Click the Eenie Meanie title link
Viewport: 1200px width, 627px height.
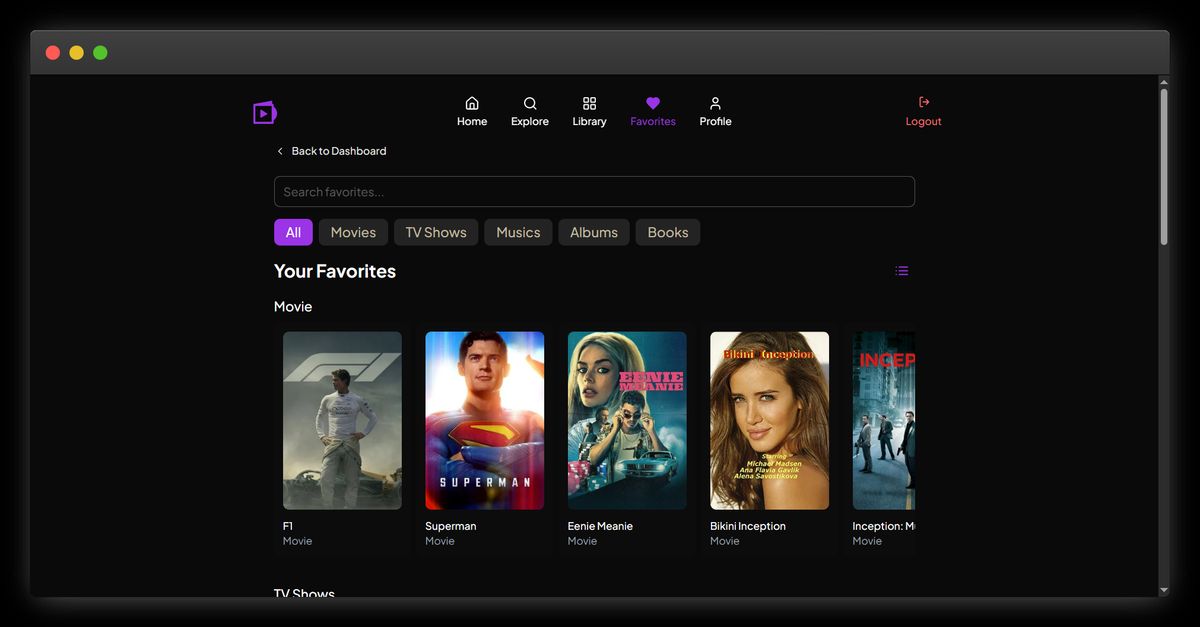(x=600, y=526)
